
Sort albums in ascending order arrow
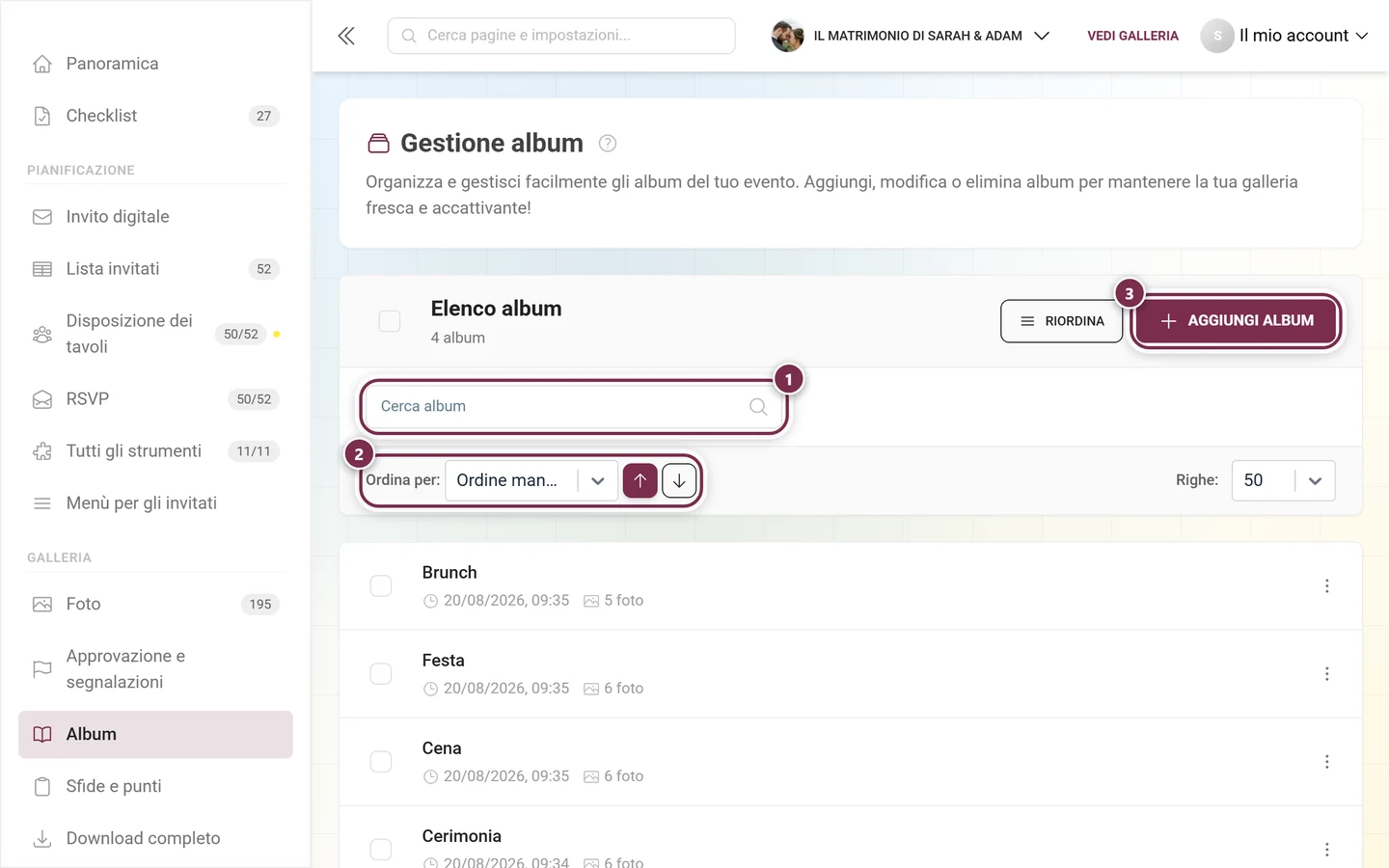coord(640,480)
